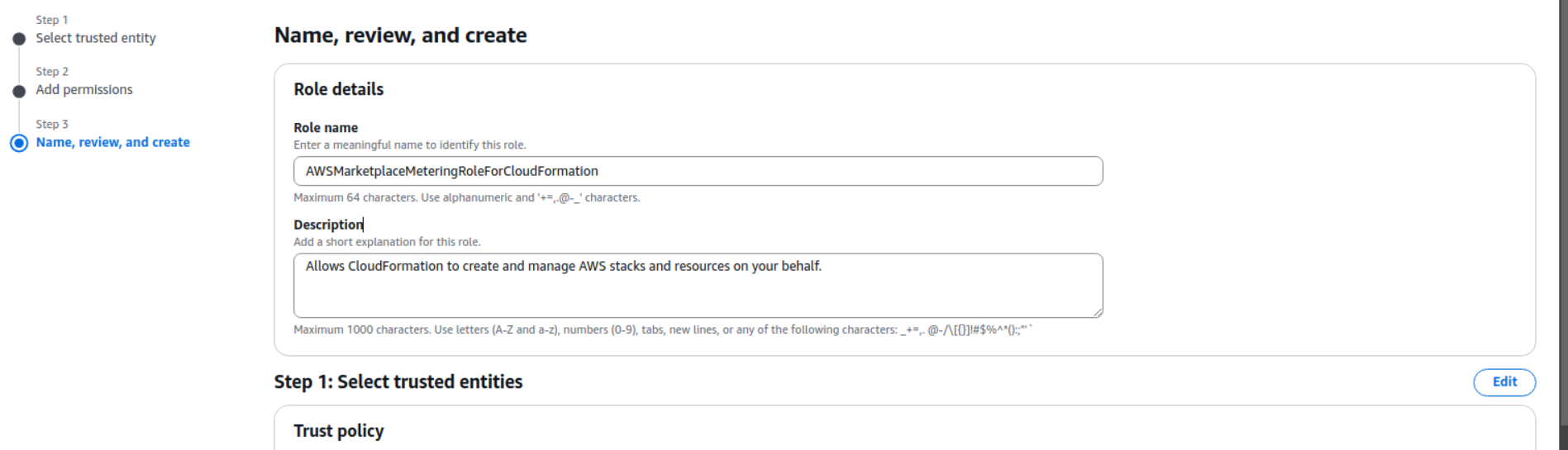This screenshot has width=1568, height=450.
Task: Click the Step 1: Select trusted entities heading
Action: 398,381
